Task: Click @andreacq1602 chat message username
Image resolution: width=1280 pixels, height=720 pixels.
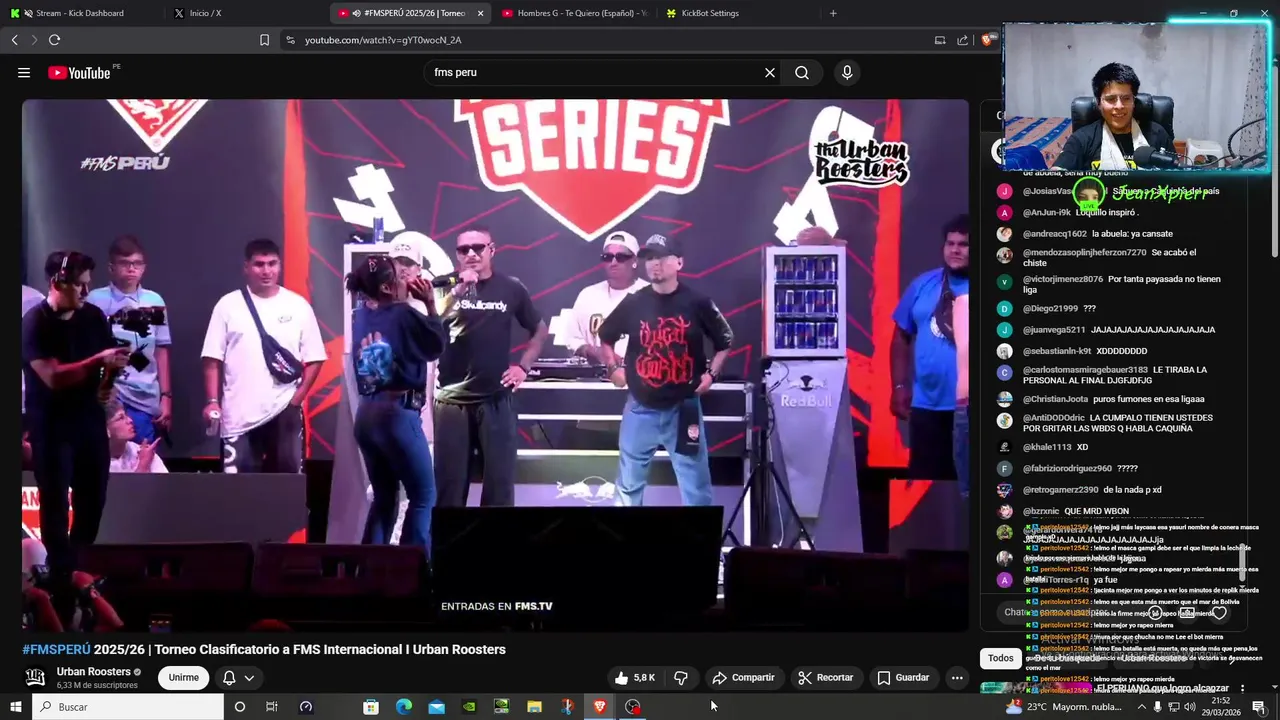Action: [x=1054, y=234]
